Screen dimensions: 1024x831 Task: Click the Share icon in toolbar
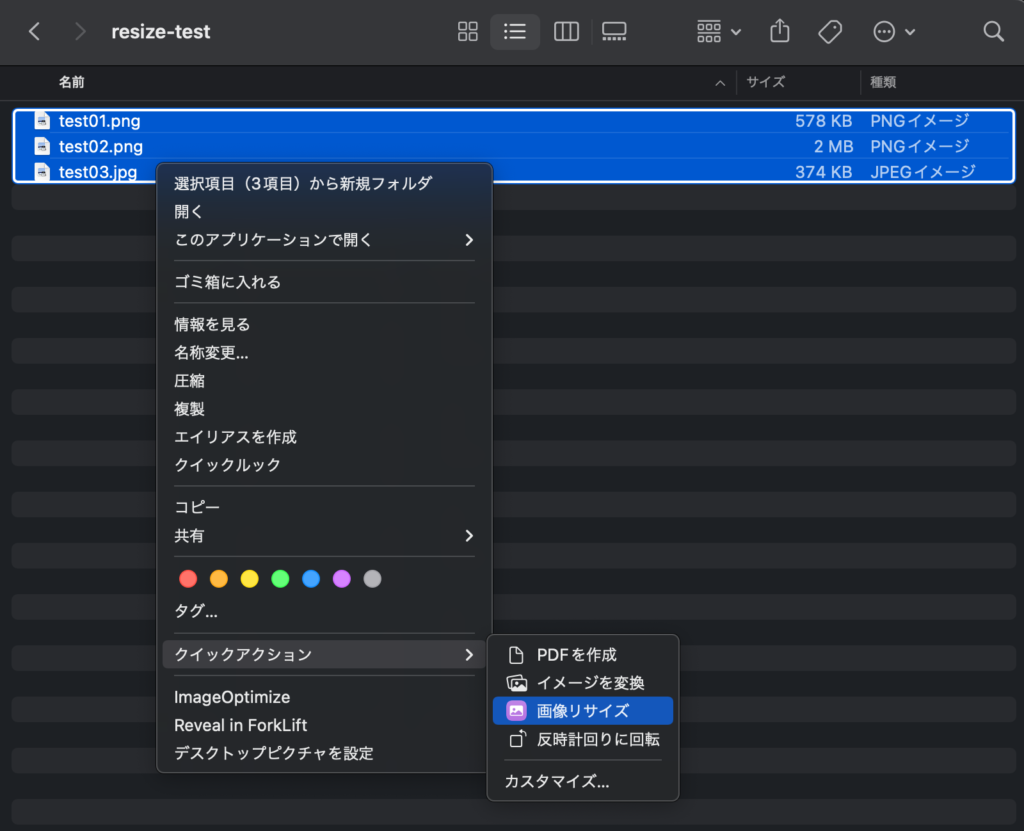pos(780,32)
